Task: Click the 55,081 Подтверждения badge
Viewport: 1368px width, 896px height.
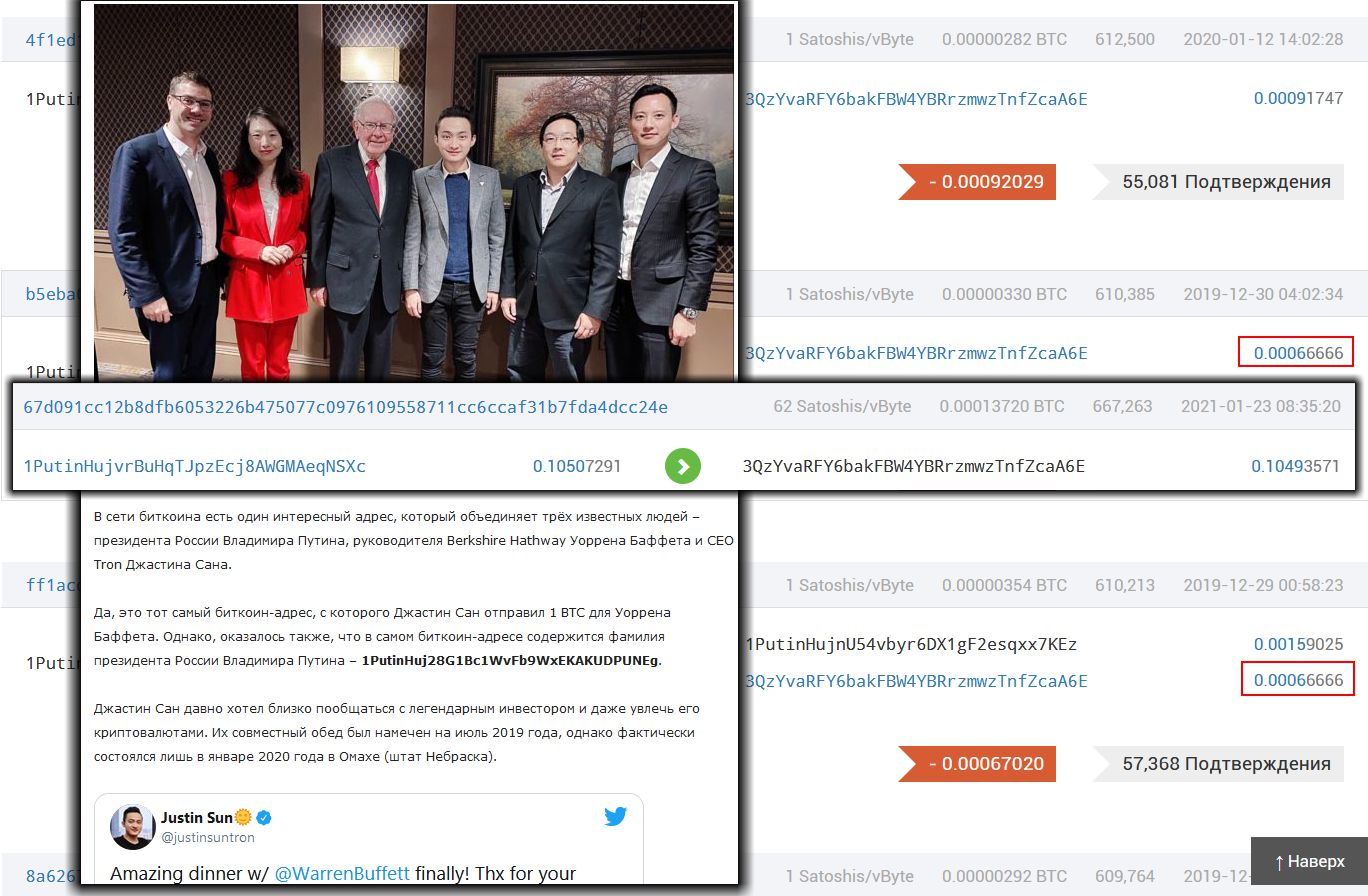Action: click(1217, 182)
